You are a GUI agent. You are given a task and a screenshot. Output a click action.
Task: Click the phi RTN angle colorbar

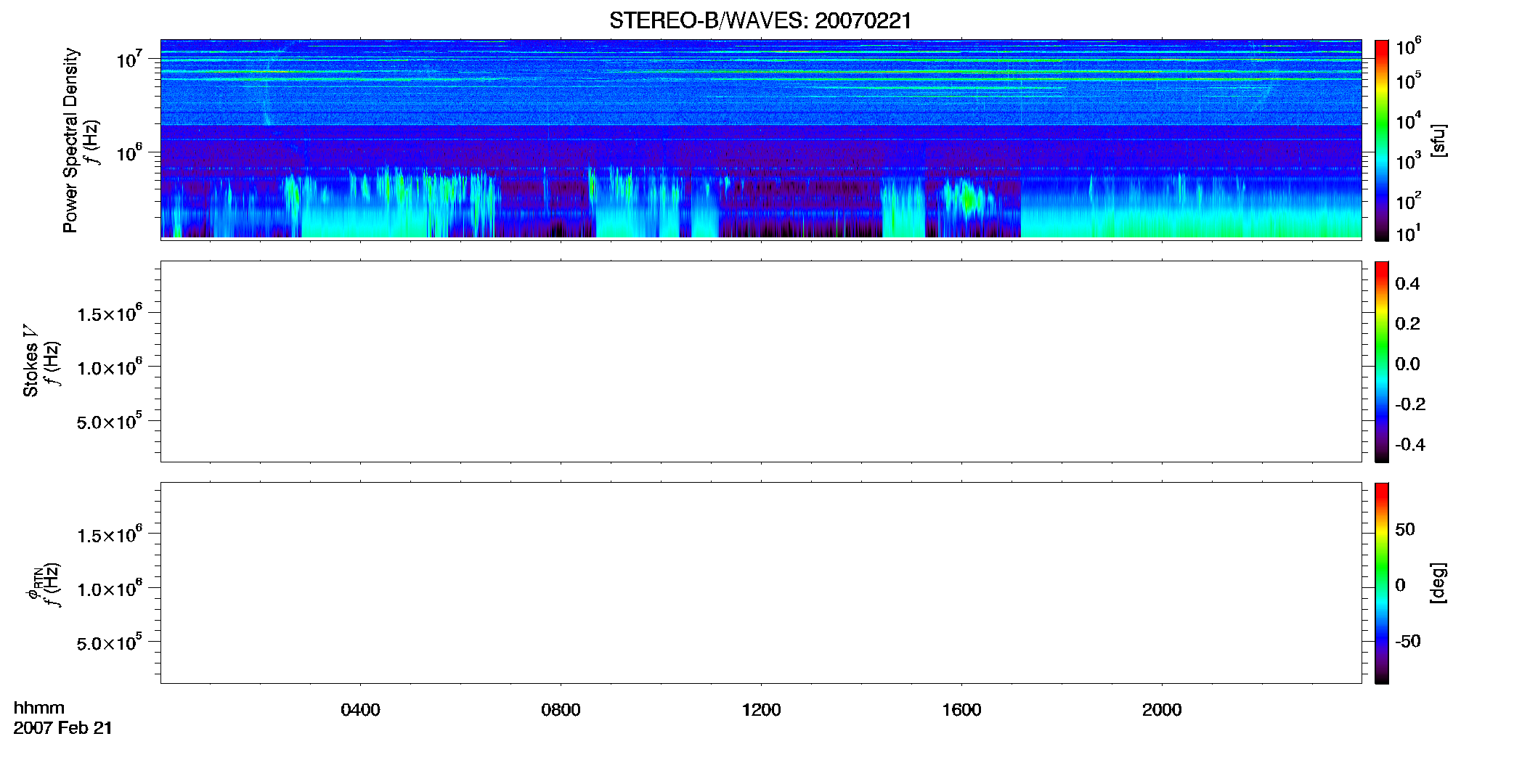coord(1382,583)
